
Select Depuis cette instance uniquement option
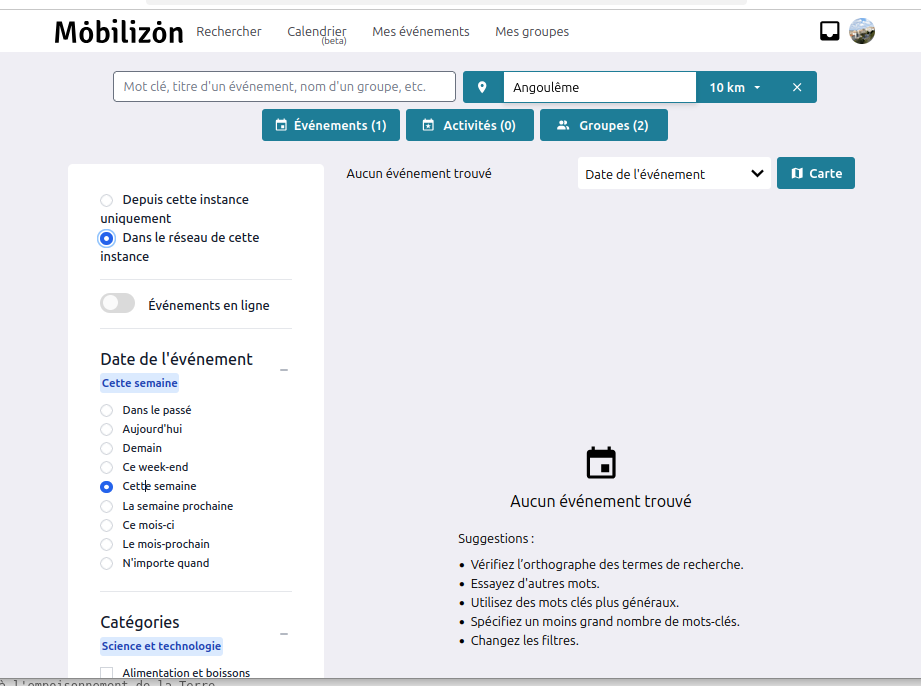tap(107, 200)
